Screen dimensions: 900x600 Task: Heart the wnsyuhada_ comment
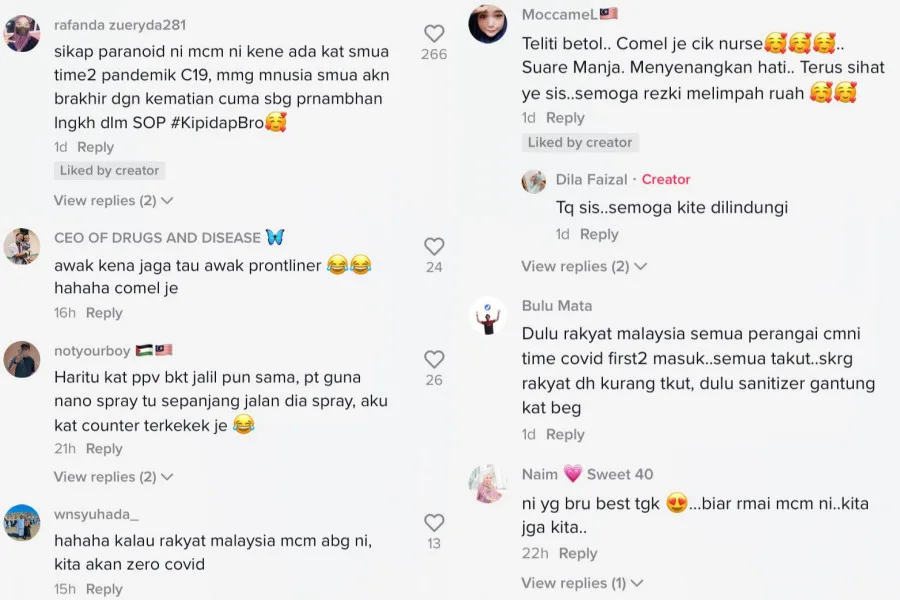pyautogui.click(x=434, y=522)
